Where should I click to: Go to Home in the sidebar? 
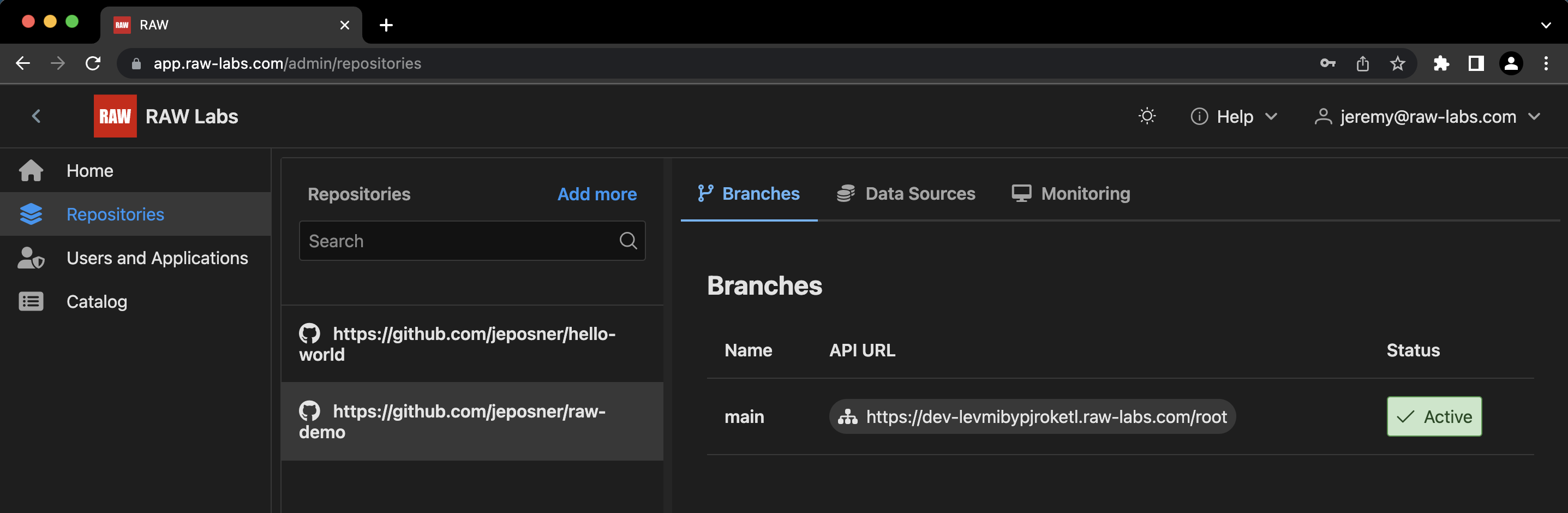135,170
